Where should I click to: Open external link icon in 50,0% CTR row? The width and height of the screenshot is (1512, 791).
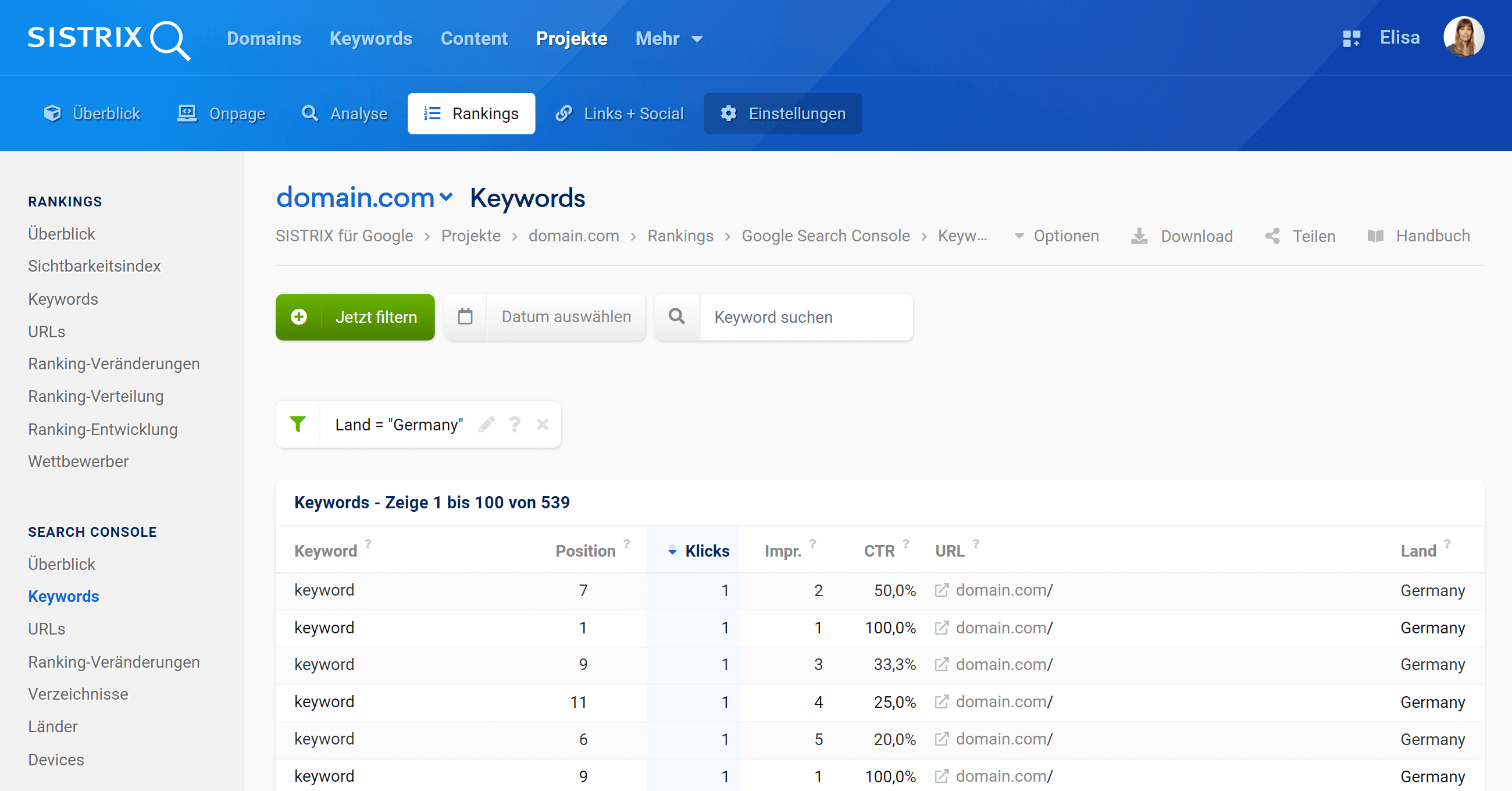pos(942,590)
